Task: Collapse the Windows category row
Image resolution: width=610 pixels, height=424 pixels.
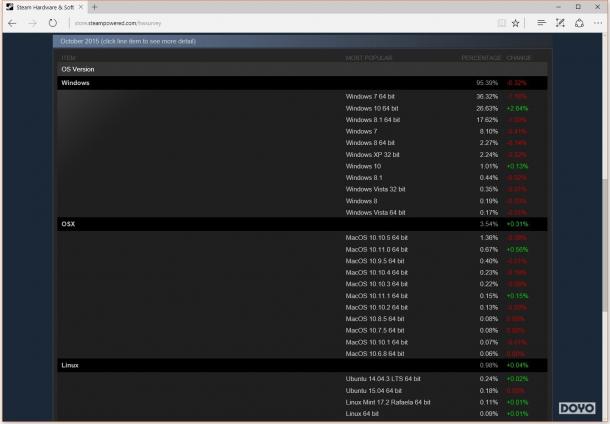Action: [302, 83]
